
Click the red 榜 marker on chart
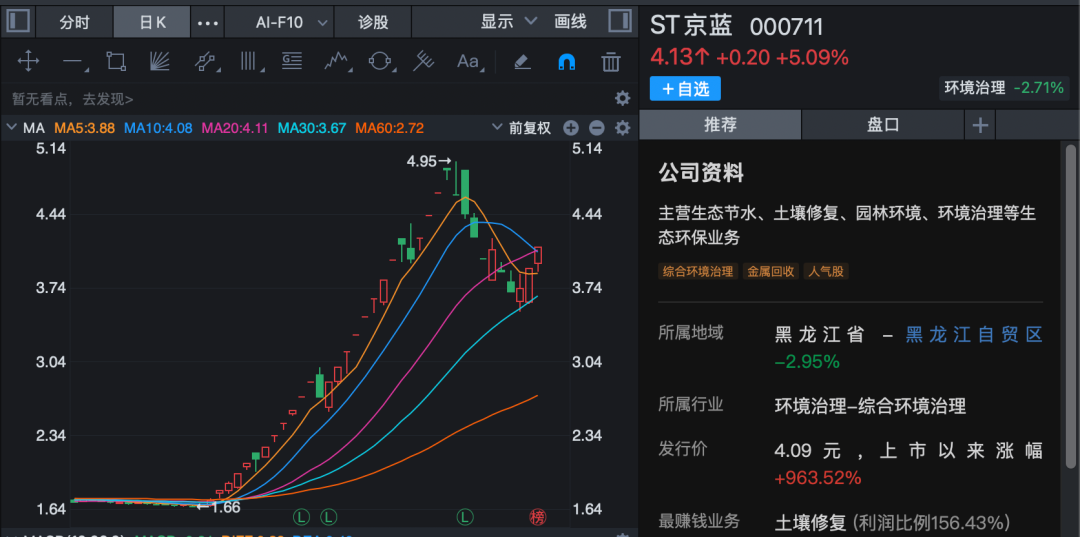pos(538,516)
